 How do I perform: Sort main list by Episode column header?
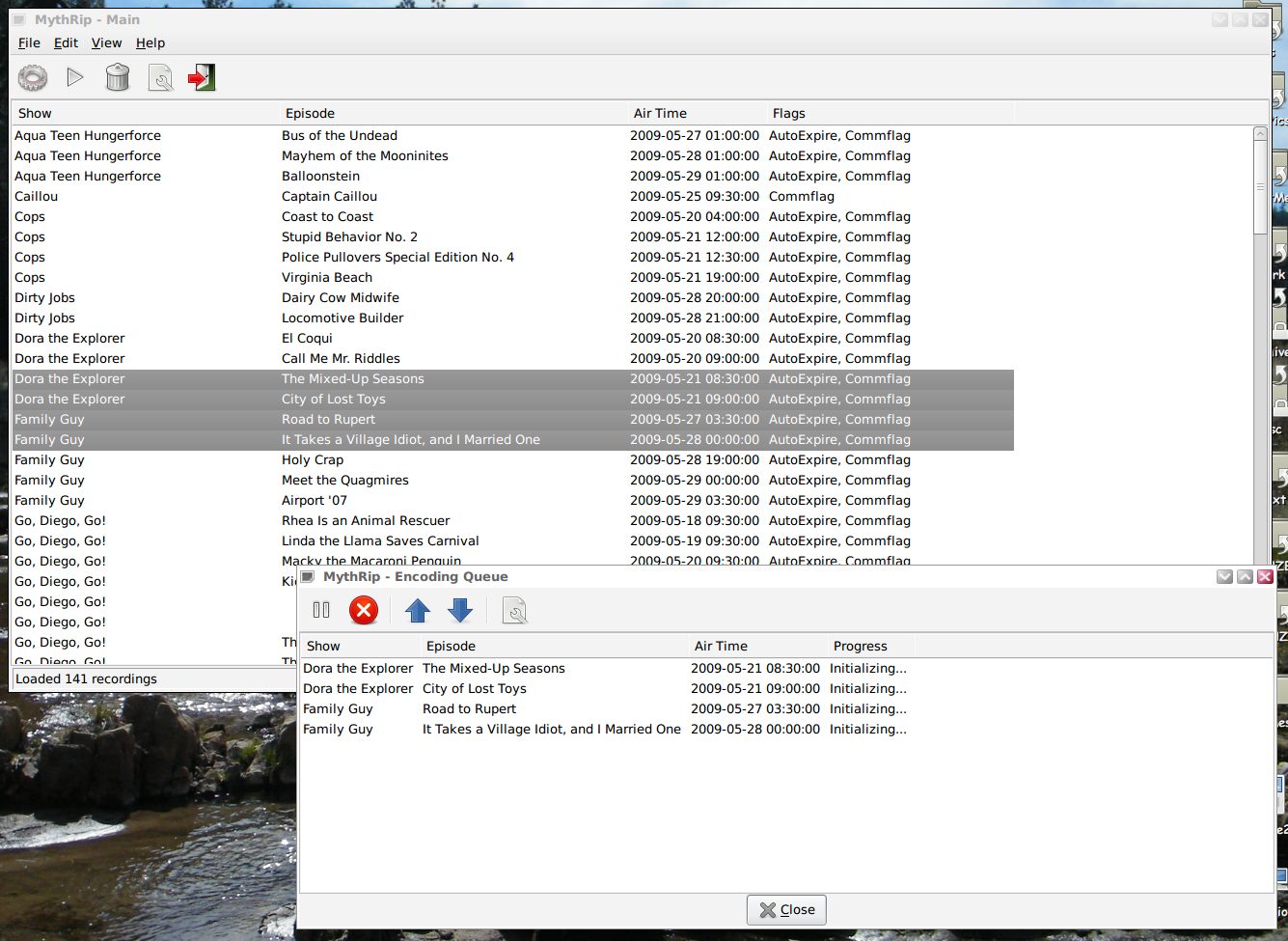(x=452, y=113)
